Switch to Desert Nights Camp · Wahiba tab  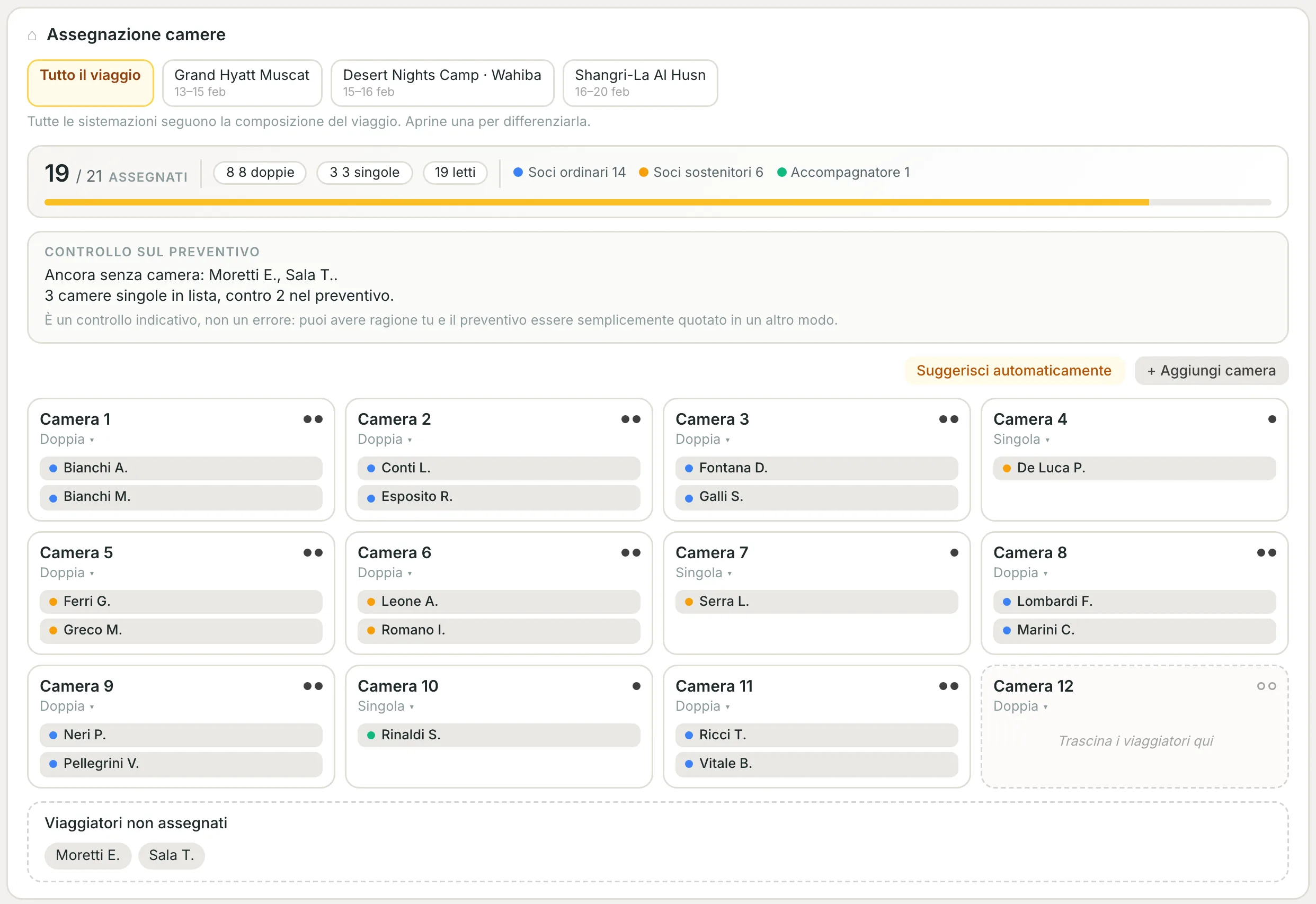pos(442,83)
